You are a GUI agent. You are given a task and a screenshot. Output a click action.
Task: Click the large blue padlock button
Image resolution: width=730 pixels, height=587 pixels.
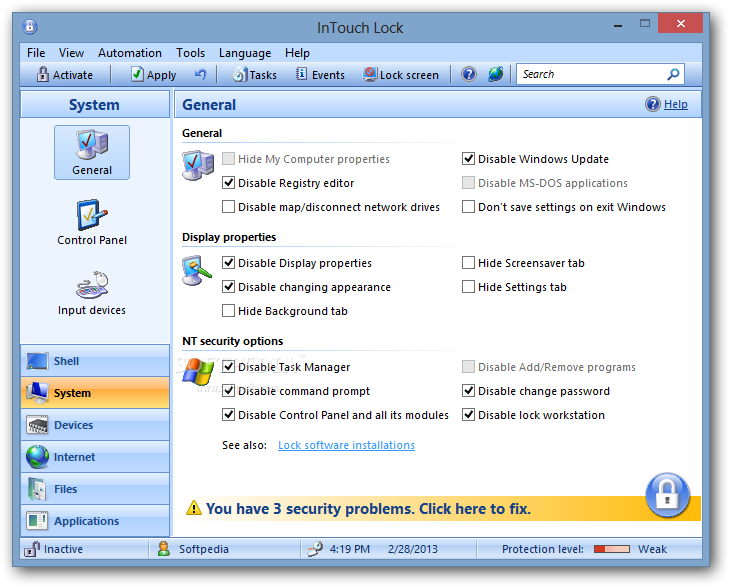click(x=667, y=495)
